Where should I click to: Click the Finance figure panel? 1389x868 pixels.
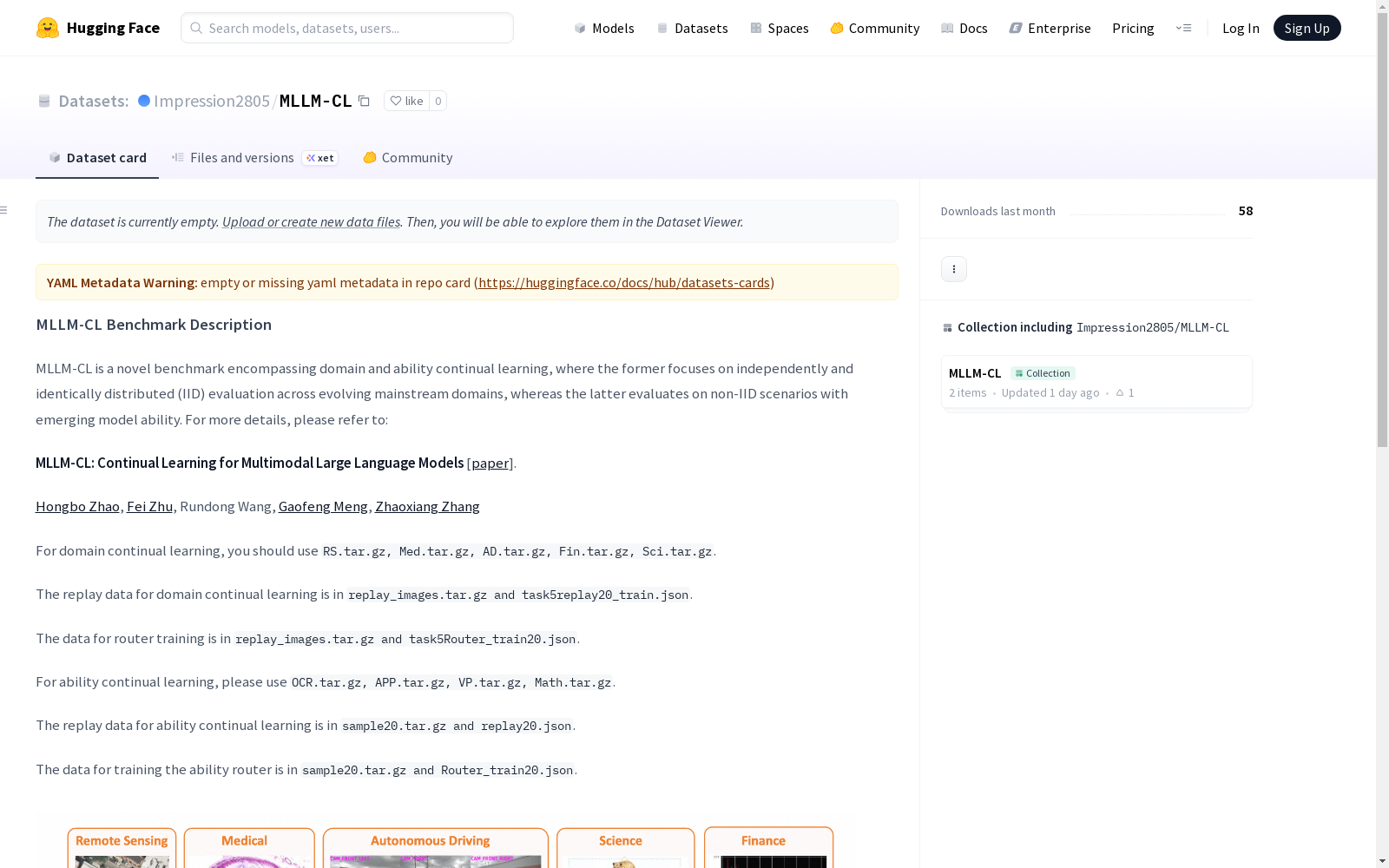[769, 848]
